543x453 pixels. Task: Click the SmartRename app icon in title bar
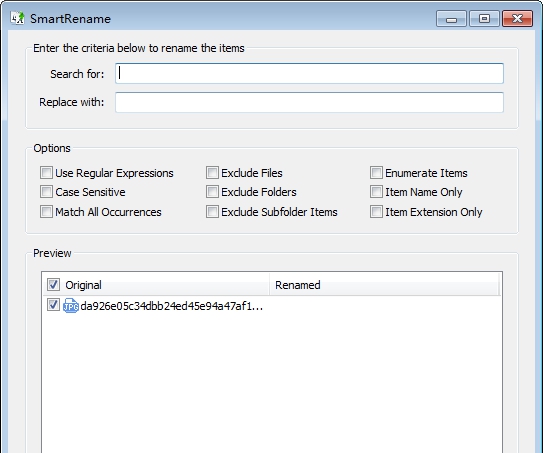pyautogui.click(x=17, y=18)
